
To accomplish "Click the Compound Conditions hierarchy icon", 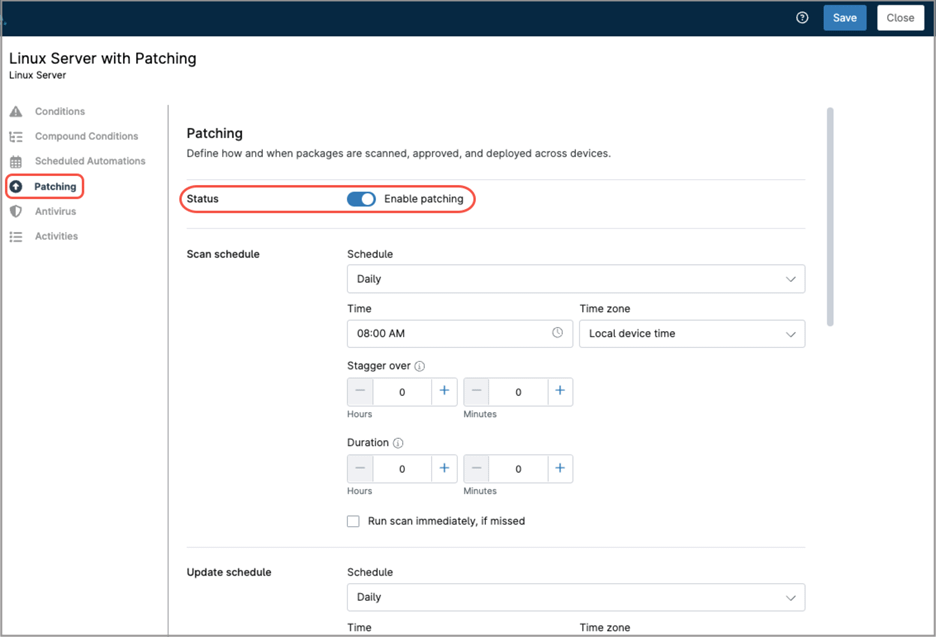I will point(16,136).
